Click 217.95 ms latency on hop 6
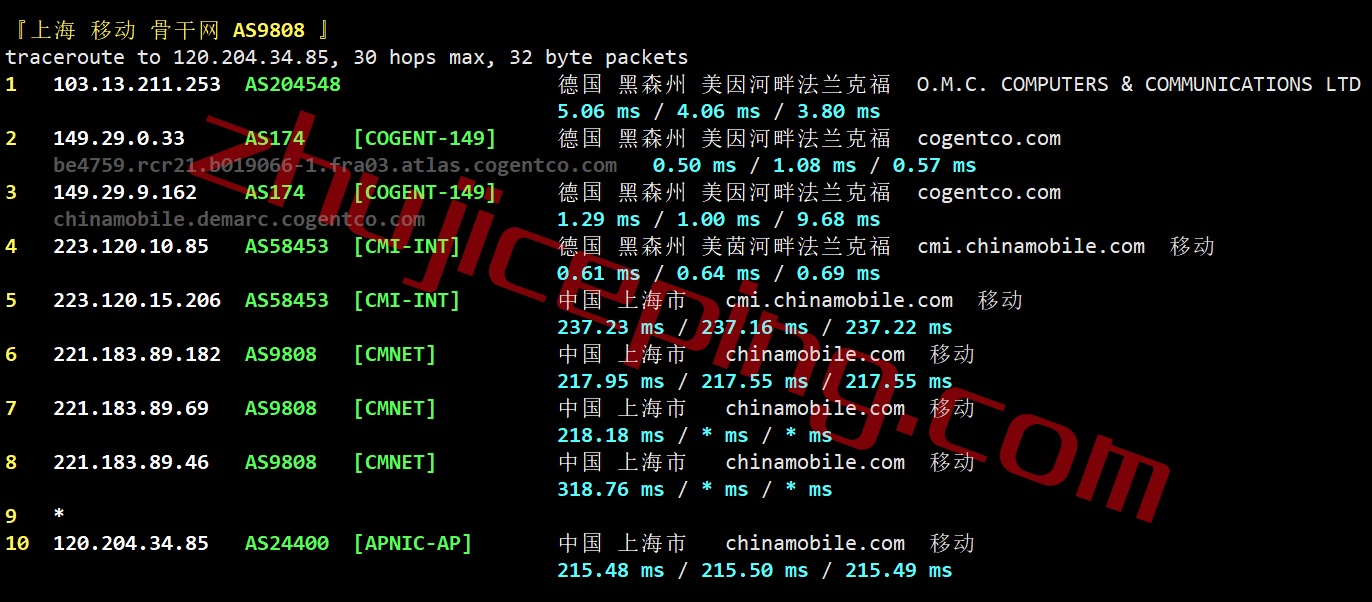 click(610, 381)
